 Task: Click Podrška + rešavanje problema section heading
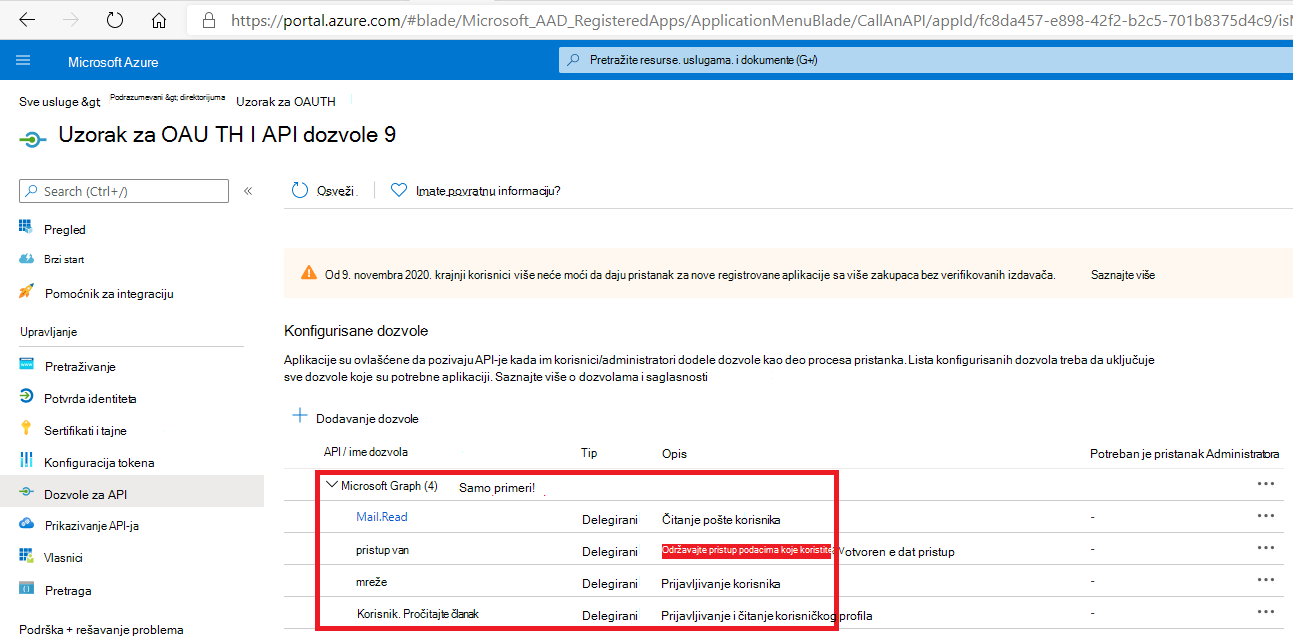(101, 630)
